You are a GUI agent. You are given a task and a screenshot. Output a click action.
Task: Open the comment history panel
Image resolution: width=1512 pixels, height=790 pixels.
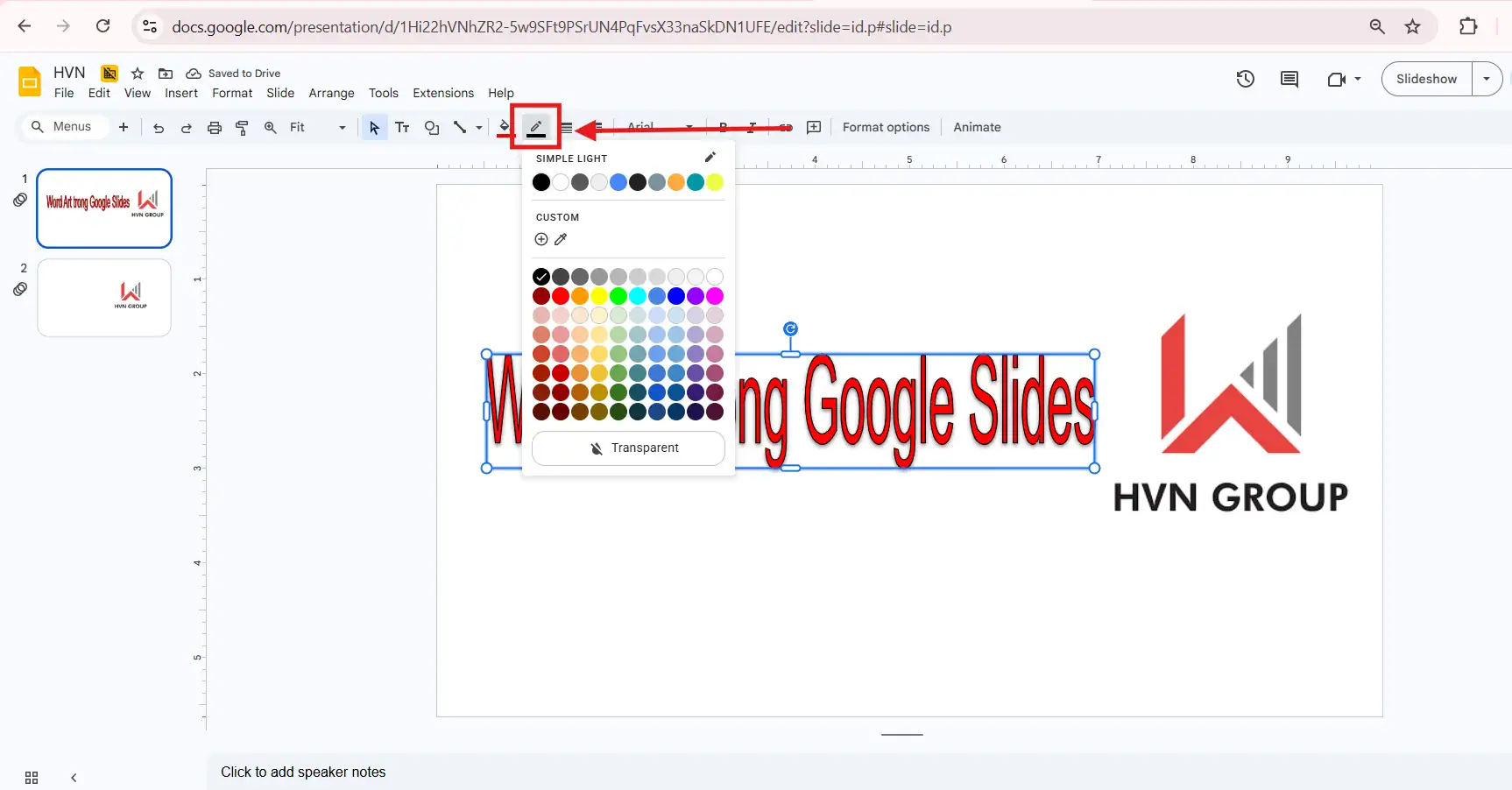coord(1288,79)
